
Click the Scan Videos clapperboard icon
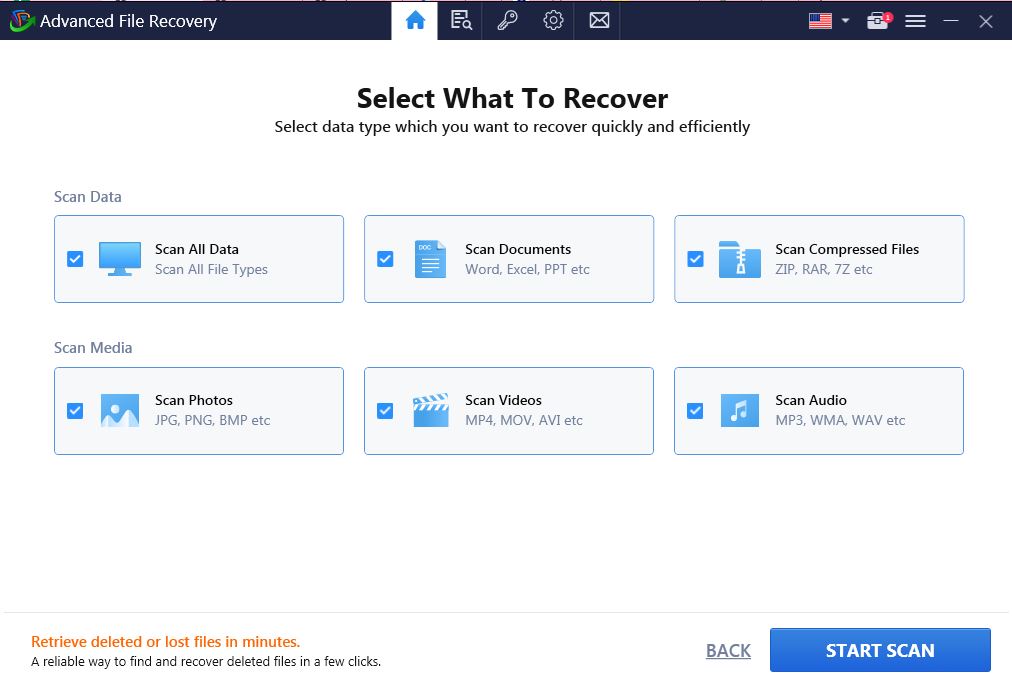point(430,410)
